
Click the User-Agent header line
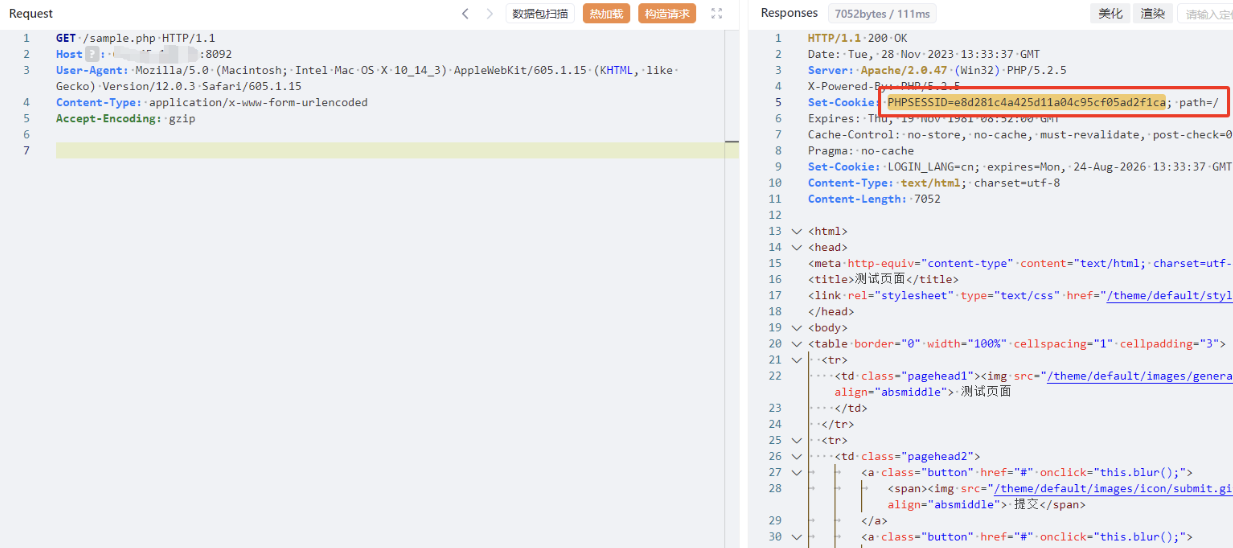367,78
